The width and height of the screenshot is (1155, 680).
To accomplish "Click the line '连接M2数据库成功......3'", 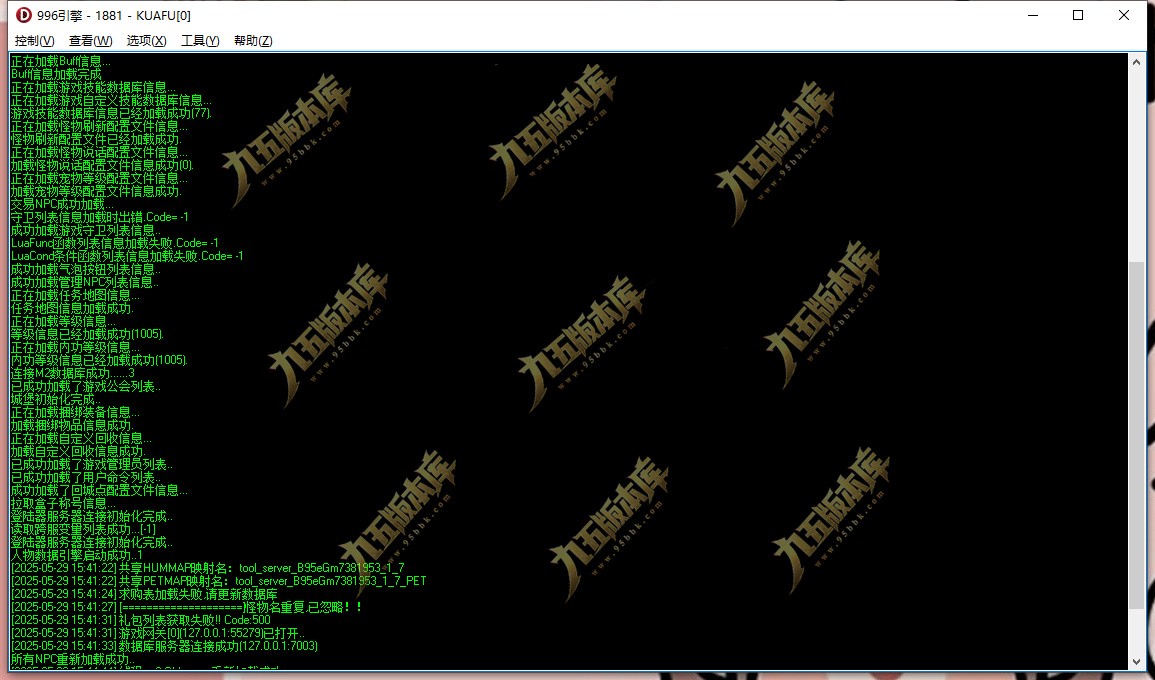I will pyautogui.click(x=73, y=373).
